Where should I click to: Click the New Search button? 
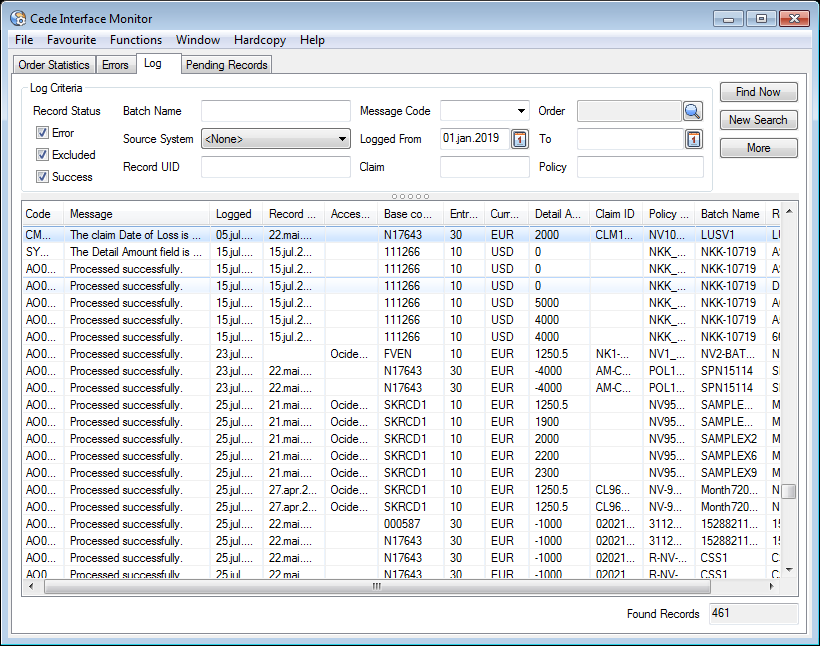pos(758,120)
